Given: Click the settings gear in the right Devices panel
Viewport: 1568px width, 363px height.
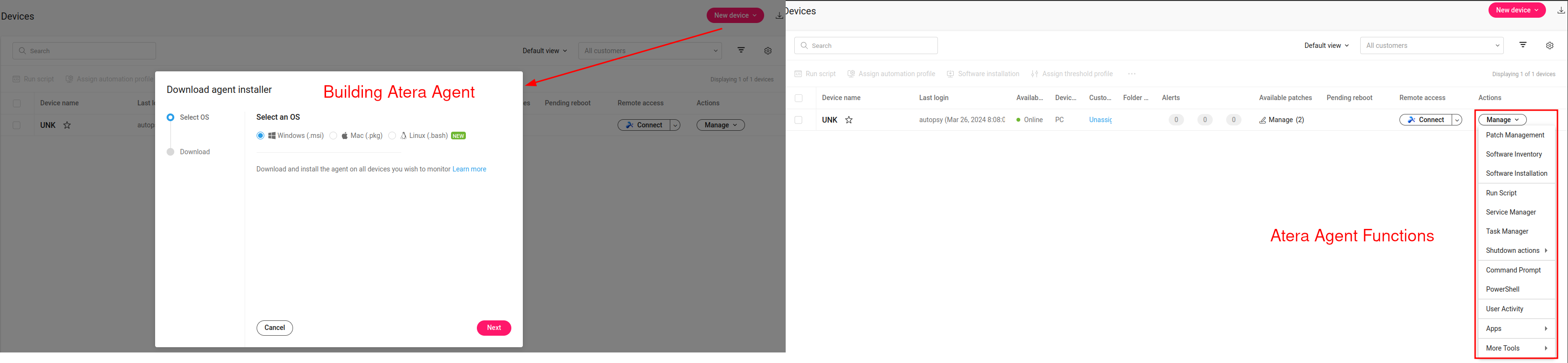Looking at the screenshot, I should point(1550,45).
